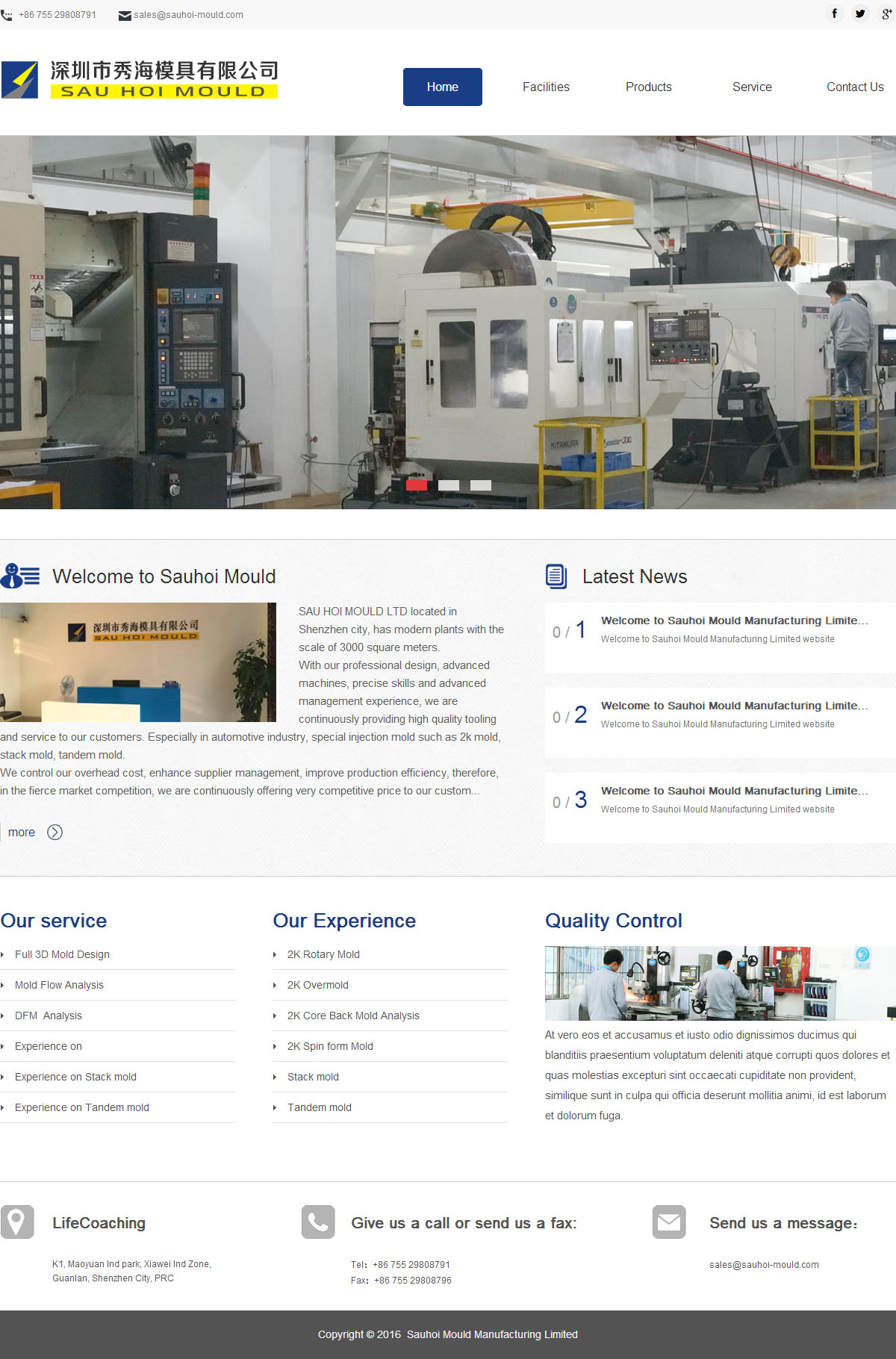
Task: Open DFM Analysis service link
Action: pos(49,1016)
